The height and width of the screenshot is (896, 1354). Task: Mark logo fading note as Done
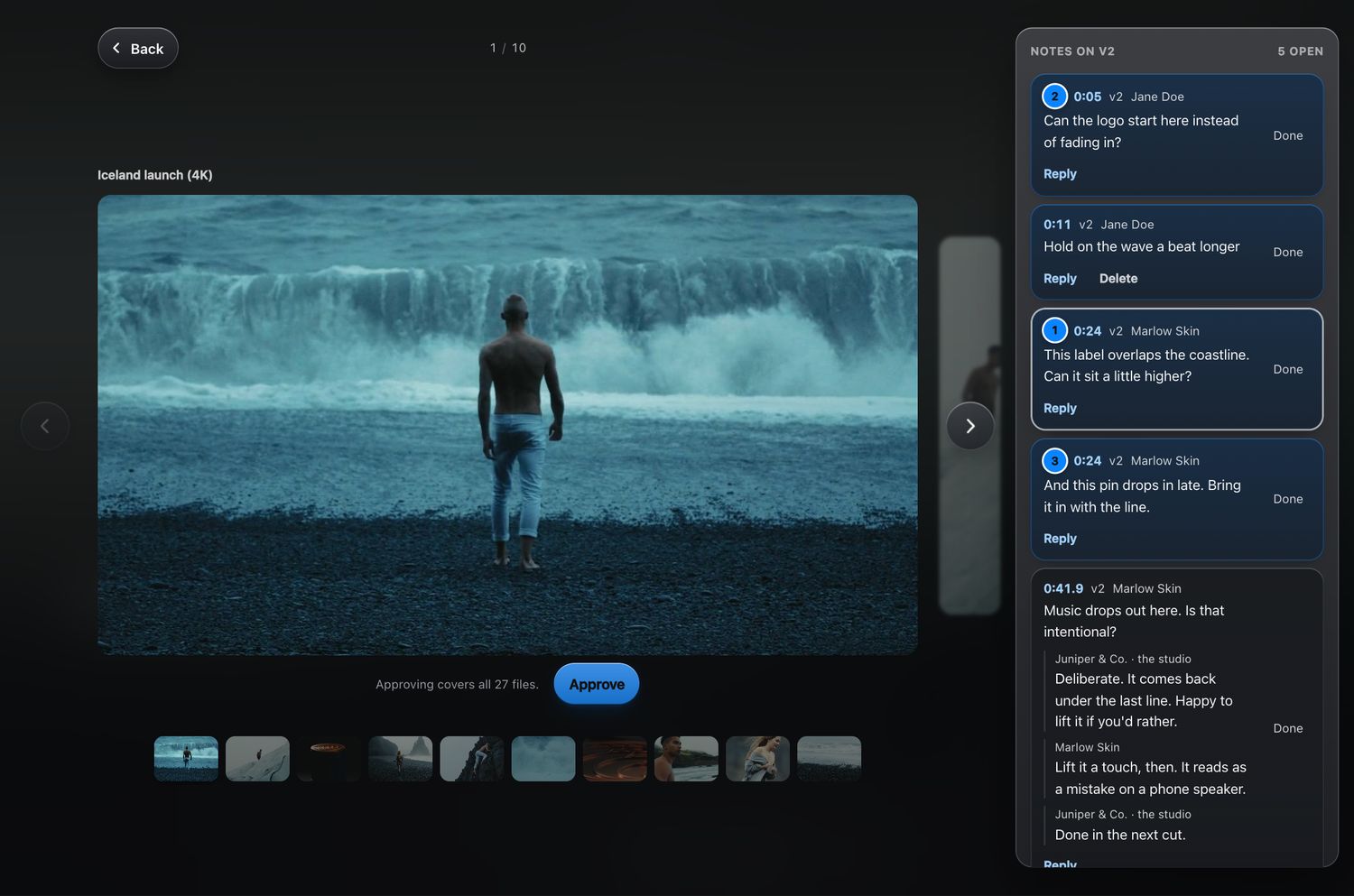[1288, 135]
